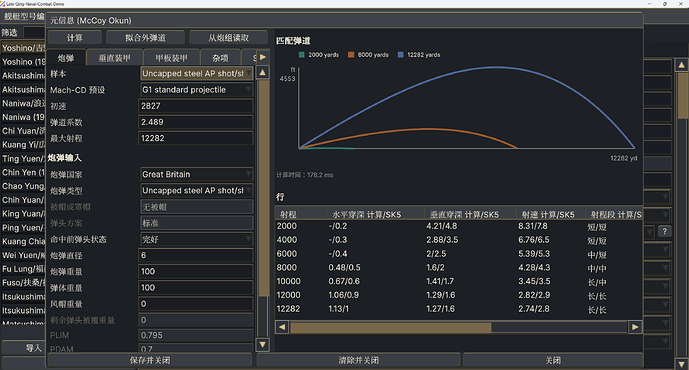Click the 初速 input field showing 2827
The height and width of the screenshot is (370, 689).
[196, 106]
